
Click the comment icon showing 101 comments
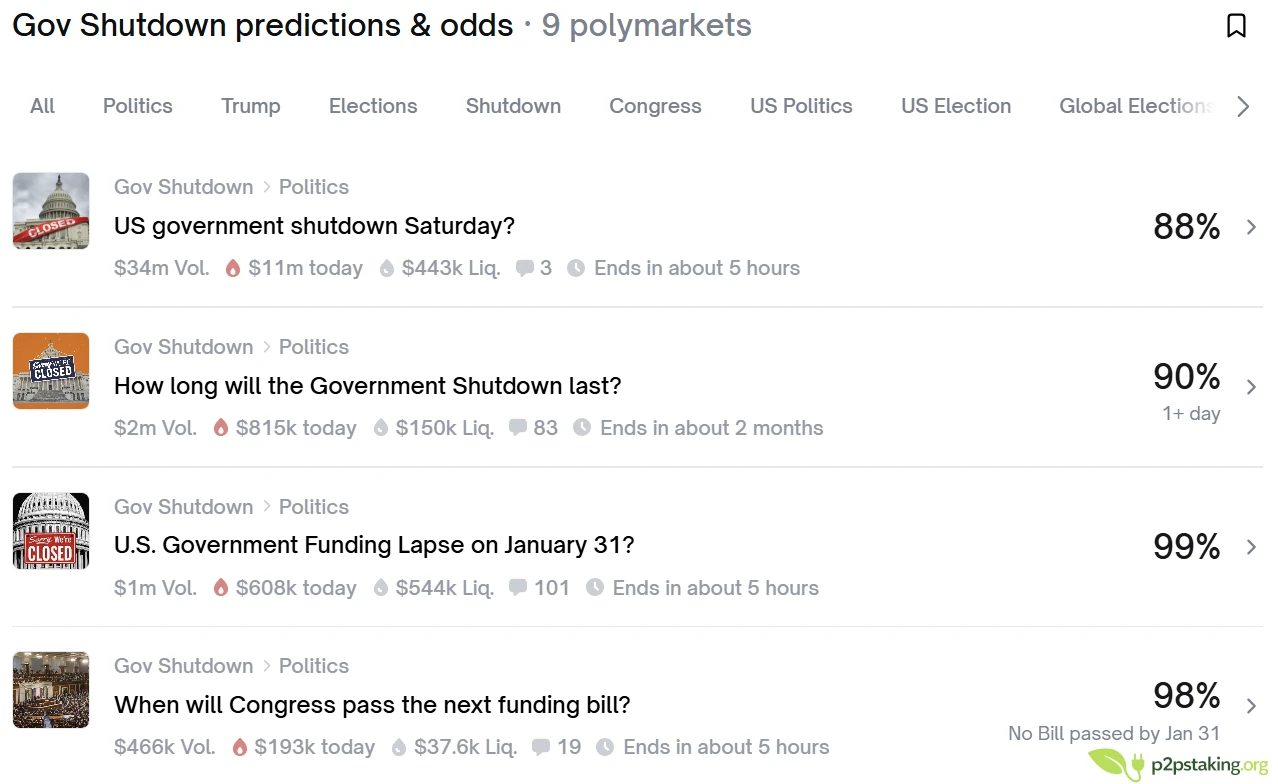click(518, 588)
